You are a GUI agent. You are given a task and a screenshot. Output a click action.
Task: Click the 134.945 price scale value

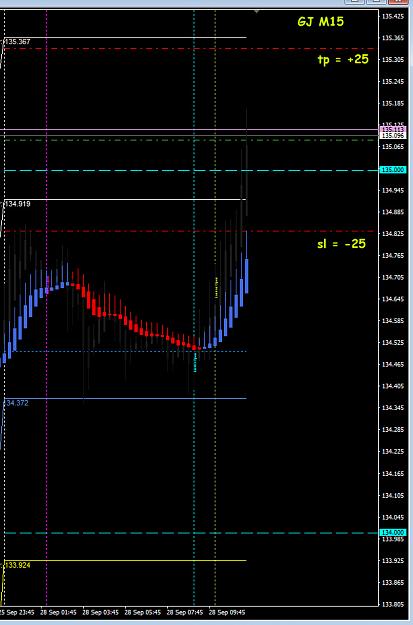(393, 191)
